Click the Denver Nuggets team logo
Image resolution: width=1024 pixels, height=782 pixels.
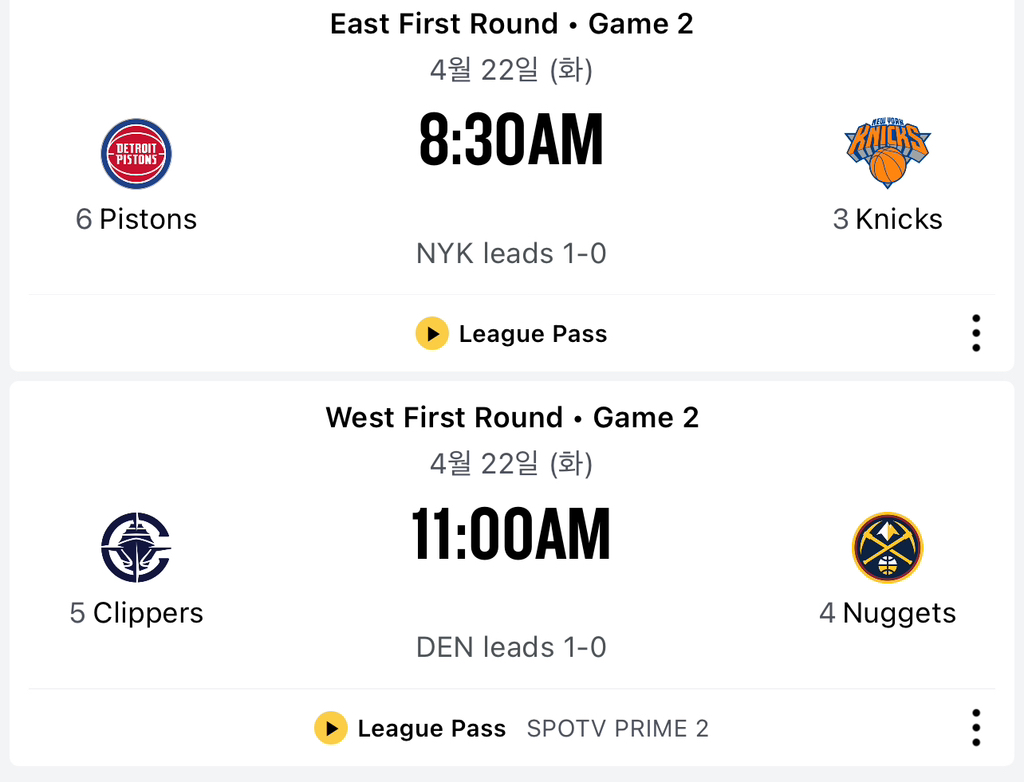887,547
